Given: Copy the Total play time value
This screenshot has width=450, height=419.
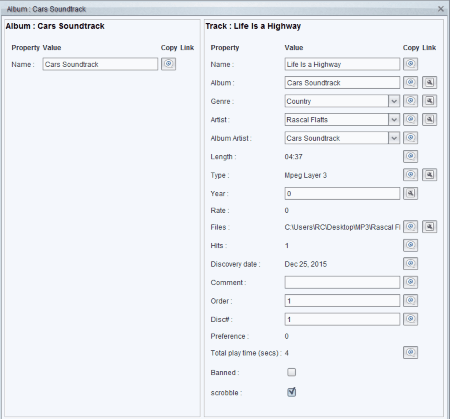Looking at the screenshot, I should point(410,352).
